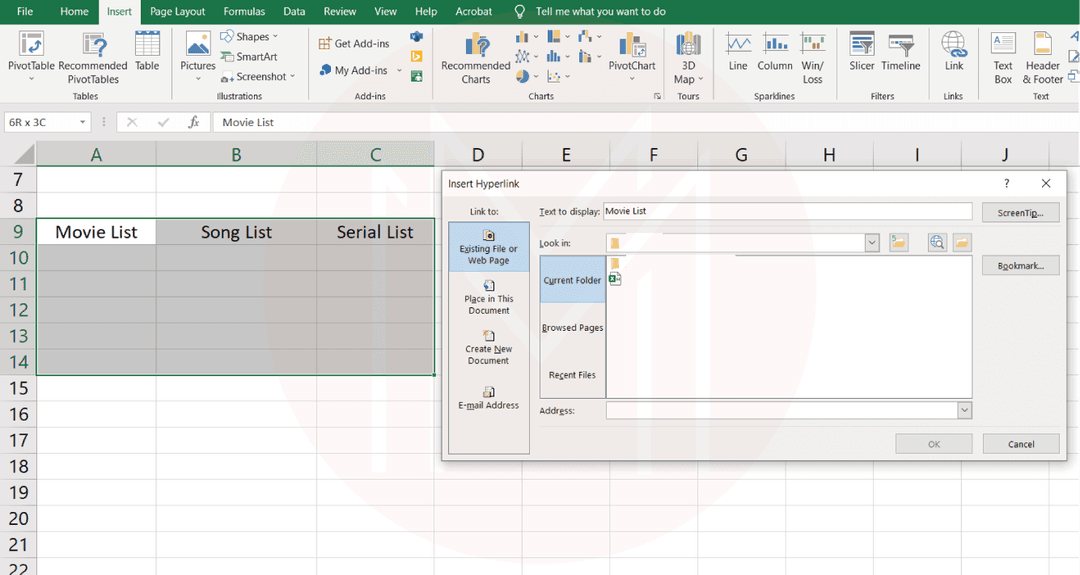The width and height of the screenshot is (1080, 575).
Task: Open the Address dropdown arrow
Action: pos(964,411)
